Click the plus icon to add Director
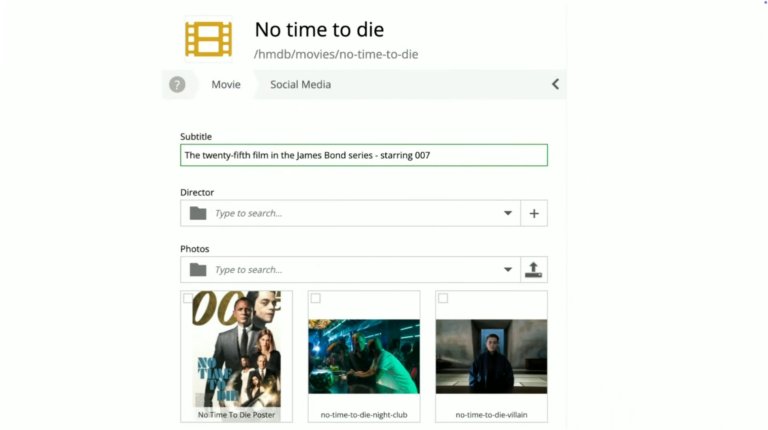The image size is (768, 430). coord(534,213)
